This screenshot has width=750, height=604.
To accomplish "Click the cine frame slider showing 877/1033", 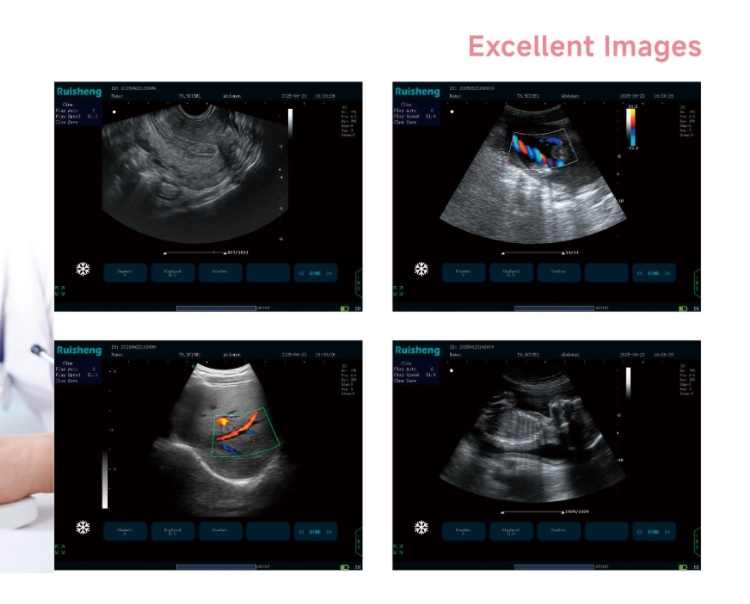I will coord(195,253).
